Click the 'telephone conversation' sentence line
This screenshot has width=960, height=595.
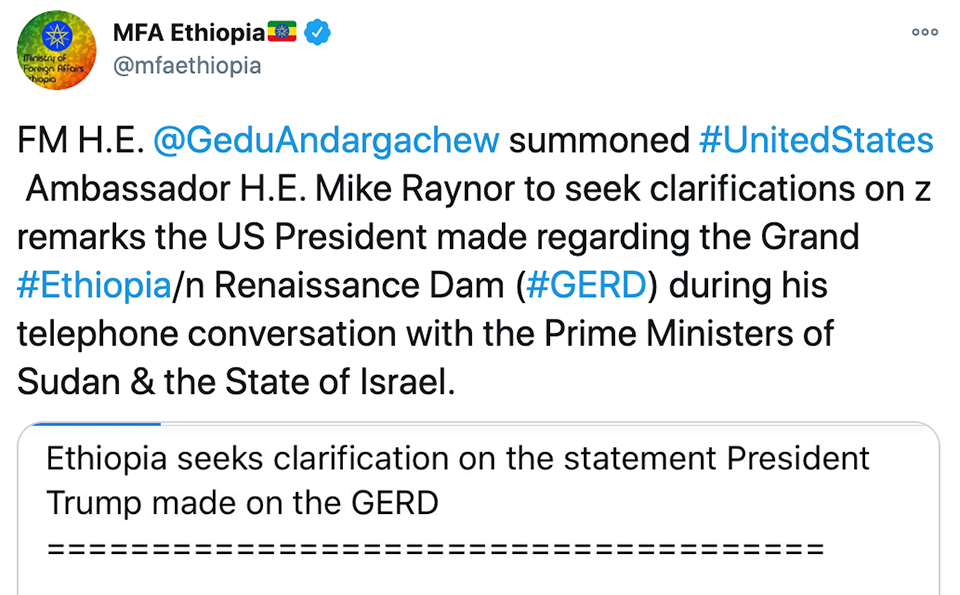coord(425,334)
